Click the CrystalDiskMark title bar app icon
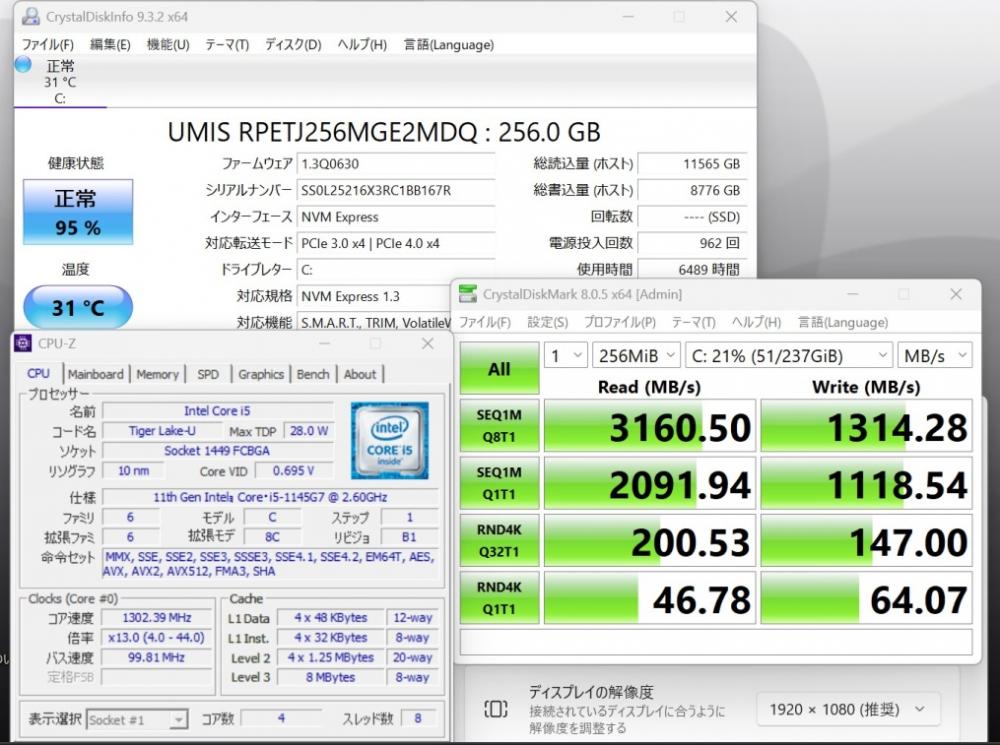The height and width of the screenshot is (745, 1000). point(468,294)
